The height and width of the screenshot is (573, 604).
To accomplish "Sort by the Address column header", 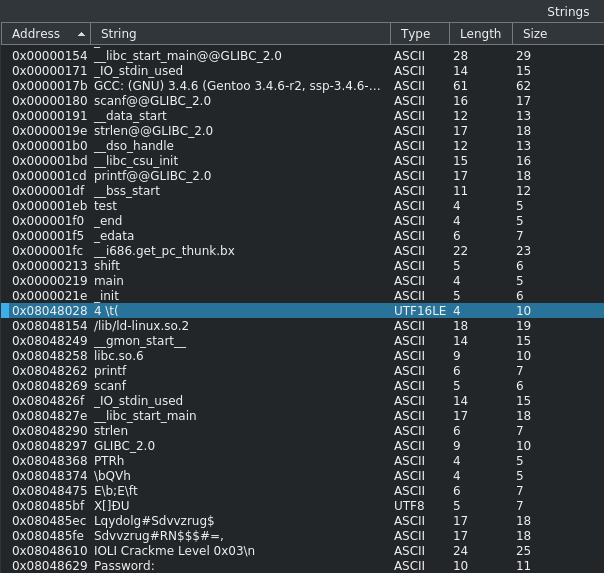I will [x=46, y=34].
